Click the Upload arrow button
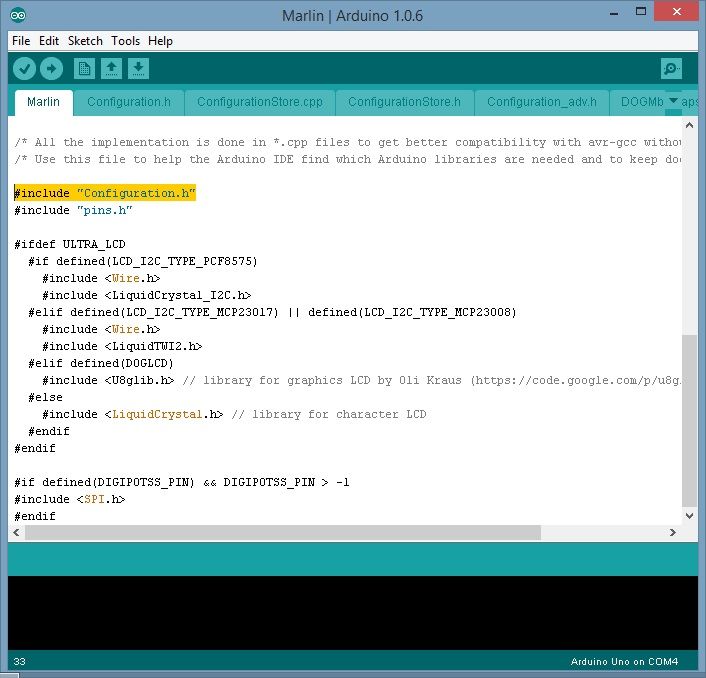Screen dimensions: 706x678 pos(51,69)
